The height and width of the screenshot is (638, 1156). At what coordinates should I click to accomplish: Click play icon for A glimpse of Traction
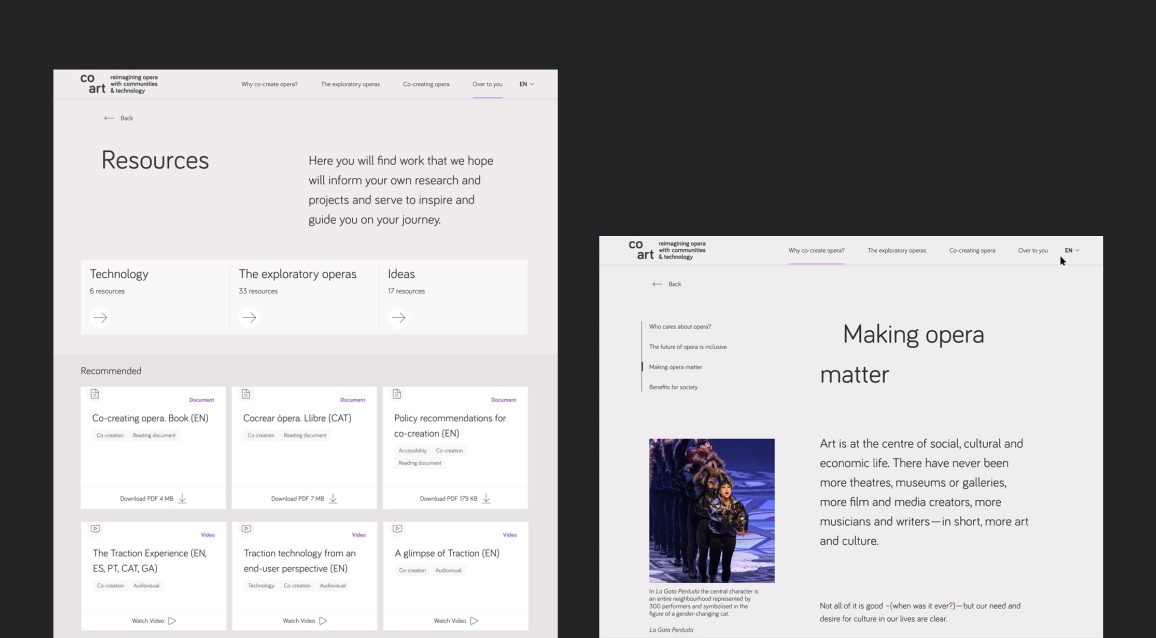pos(474,621)
